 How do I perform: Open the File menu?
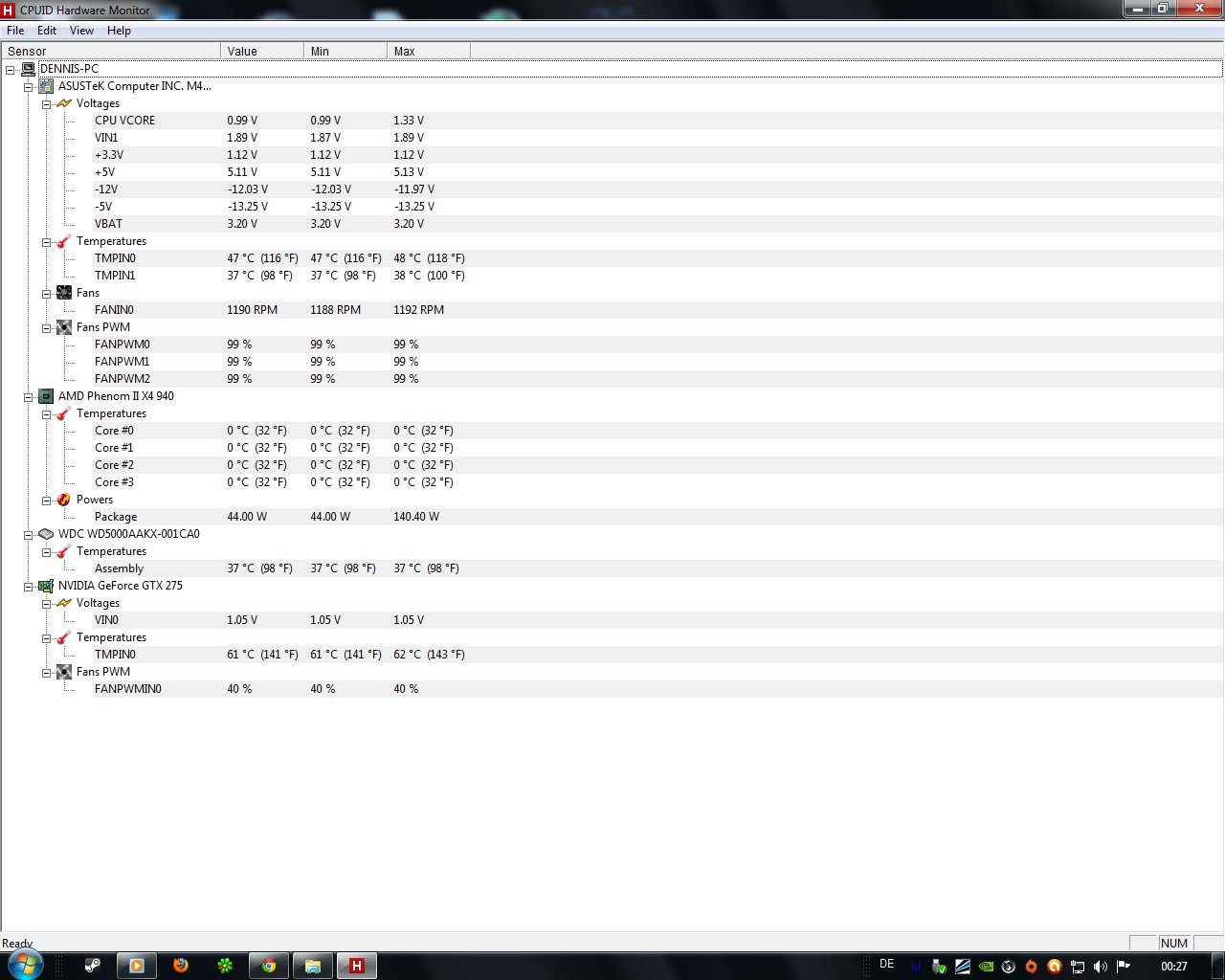tap(15, 31)
